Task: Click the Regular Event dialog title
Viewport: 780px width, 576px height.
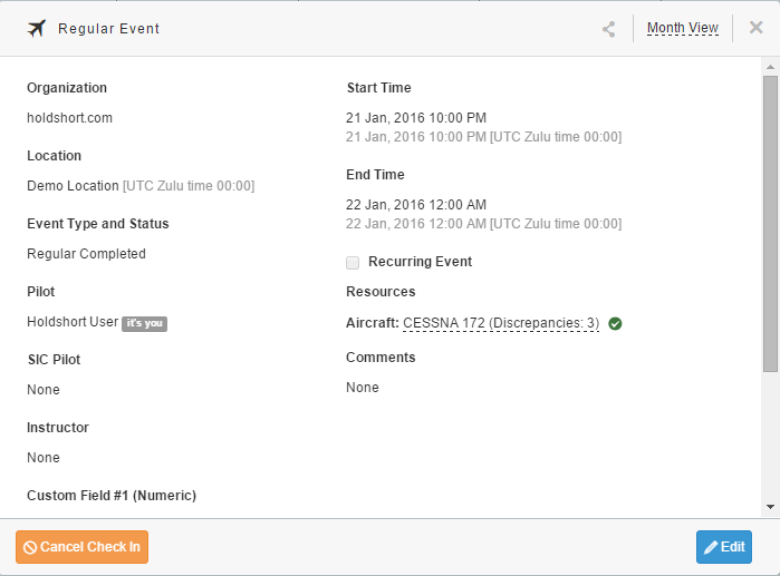Action: pos(108,29)
